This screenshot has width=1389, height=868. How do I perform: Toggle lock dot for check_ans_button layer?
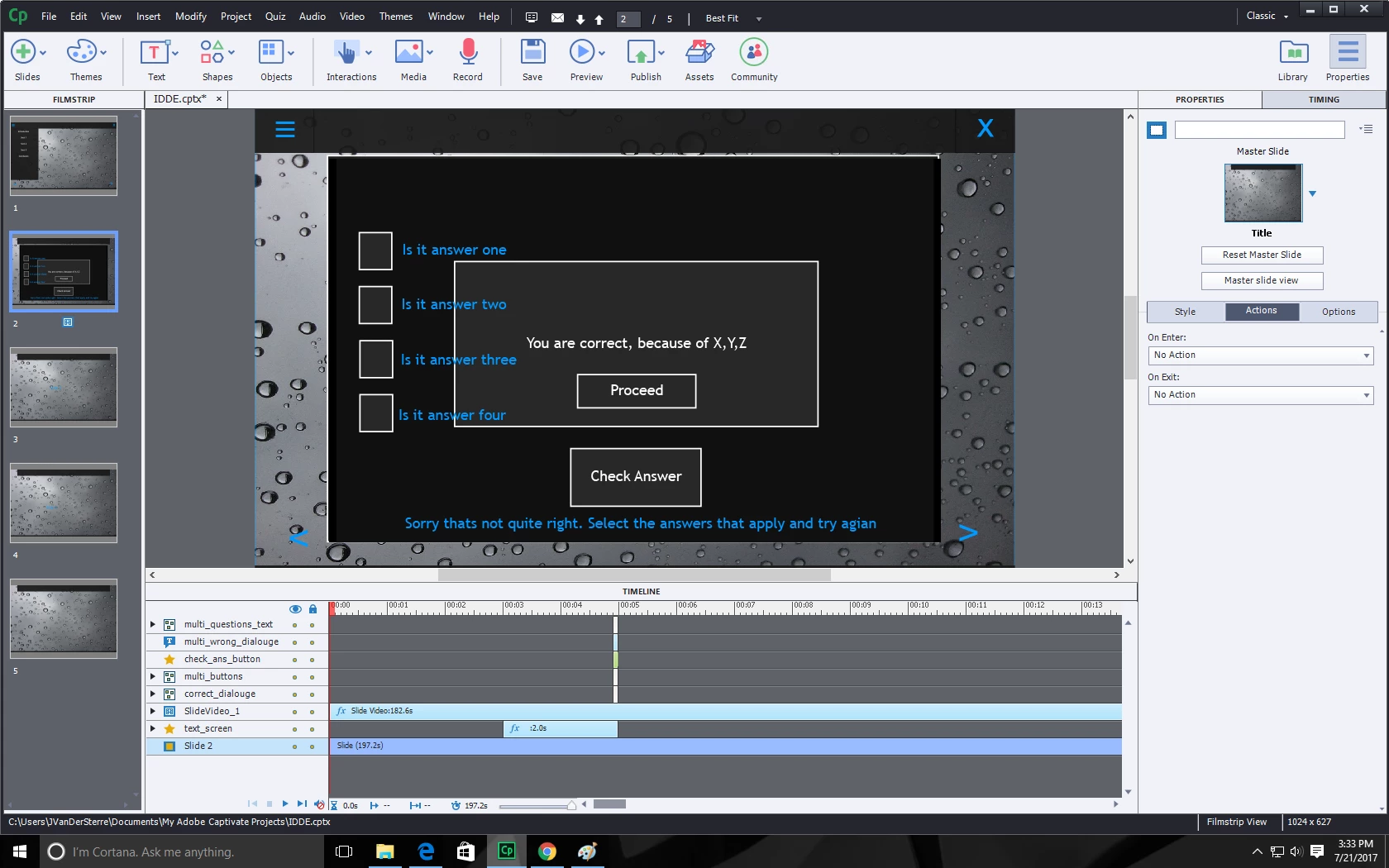click(x=312, y=660)
